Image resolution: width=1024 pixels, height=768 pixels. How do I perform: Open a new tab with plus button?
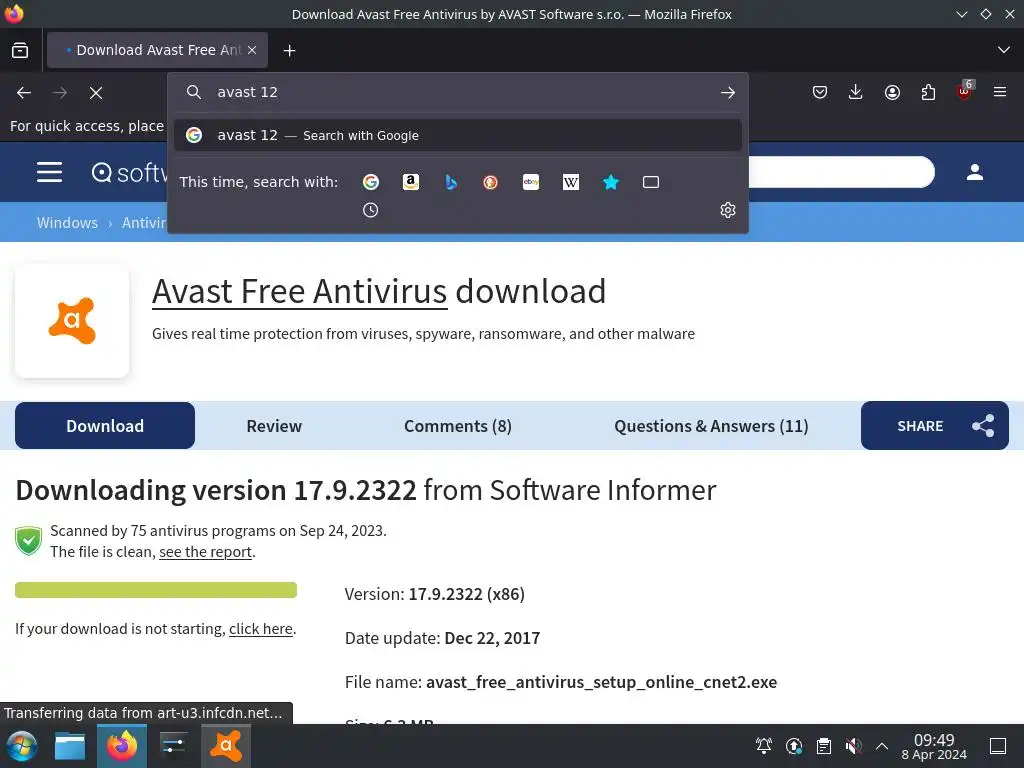coord(289,50)
